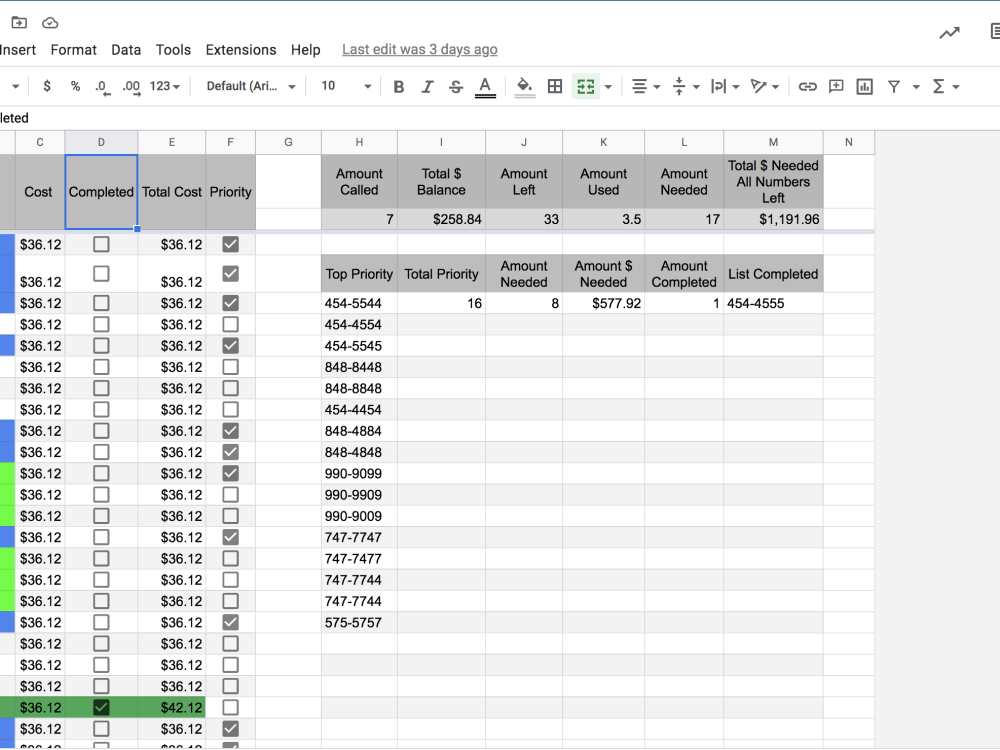
Task: Format selection as currency
Action: tap(46, 86)
